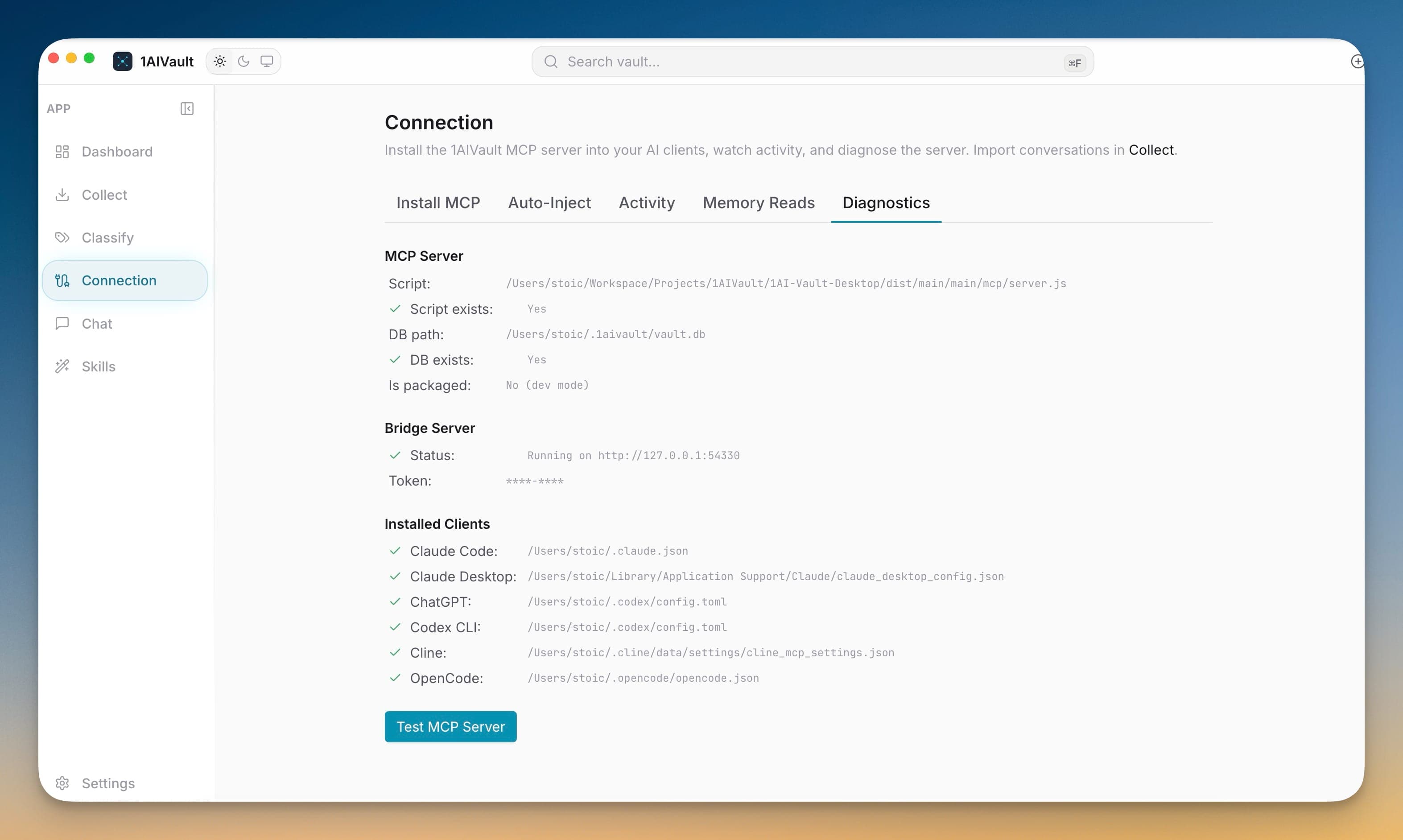Click the Installed Clients section heading
This screenshot has width=1403, height=840.
click(437, 524)
